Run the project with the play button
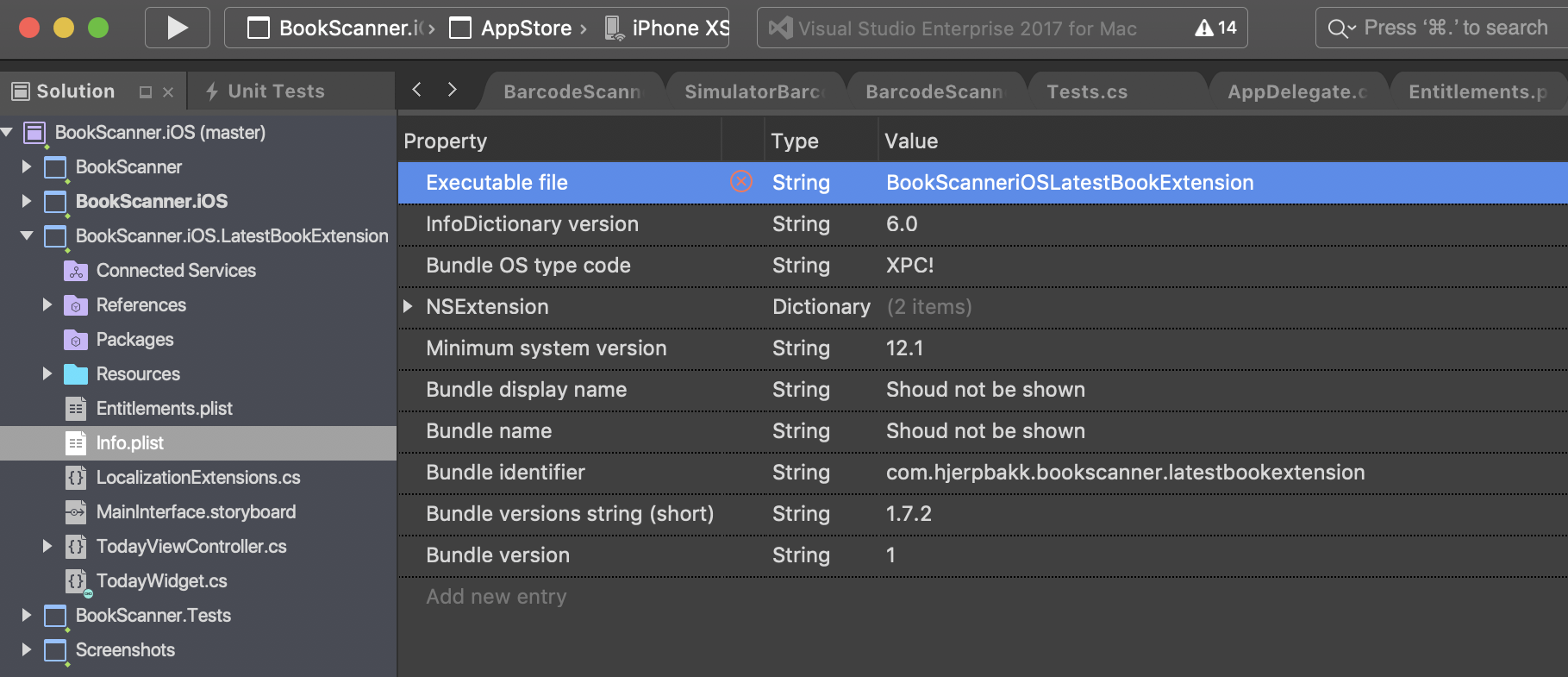Viewport: 1568px width, 677px height. [177, 28]
